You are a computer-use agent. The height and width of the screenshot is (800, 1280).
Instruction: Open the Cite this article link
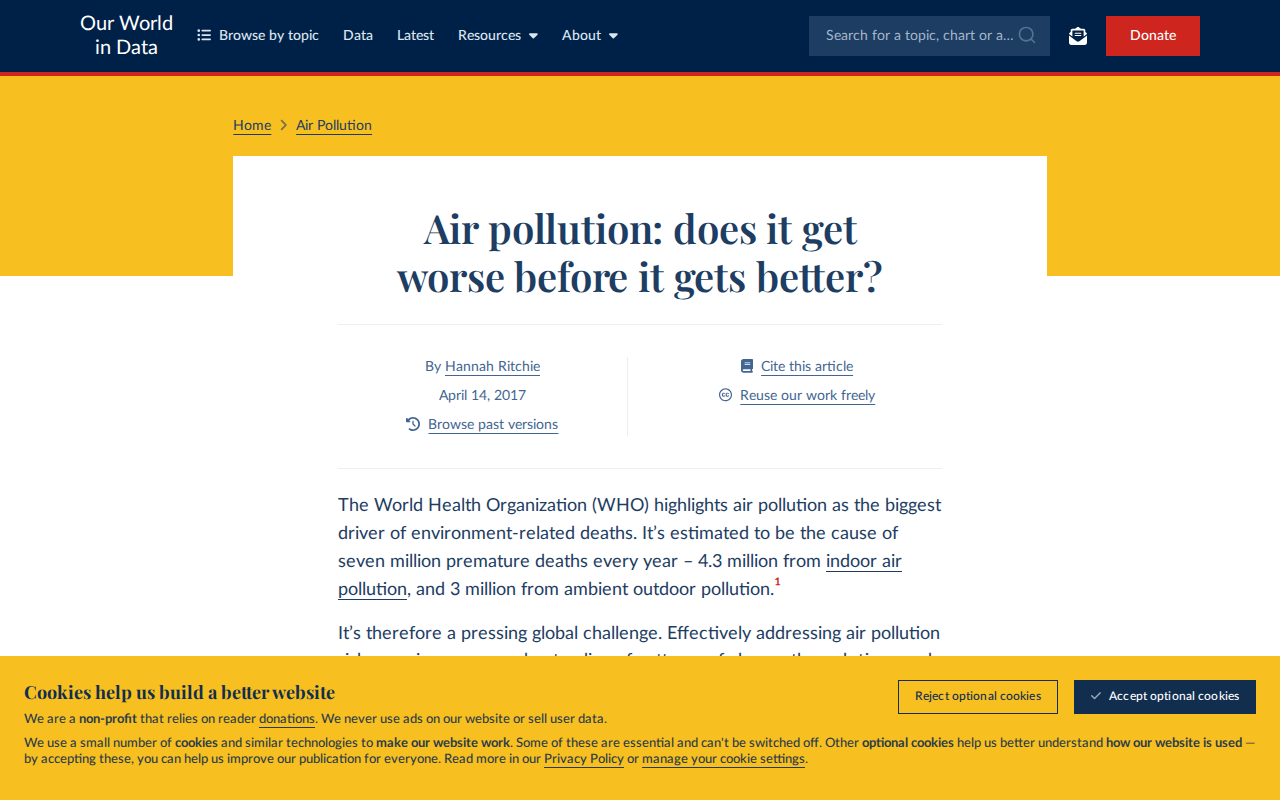click(807, 366)
